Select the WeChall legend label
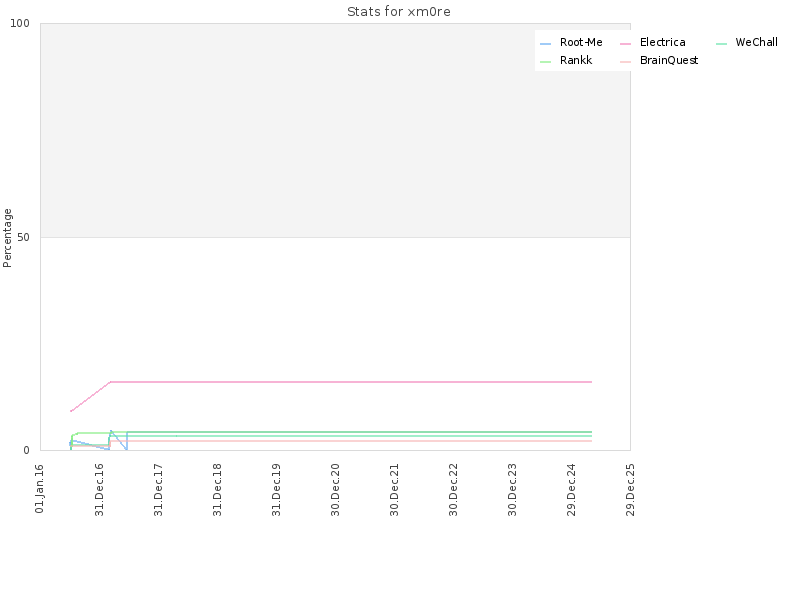This screenshot has height=600, width=800. (x=757, y=42)
